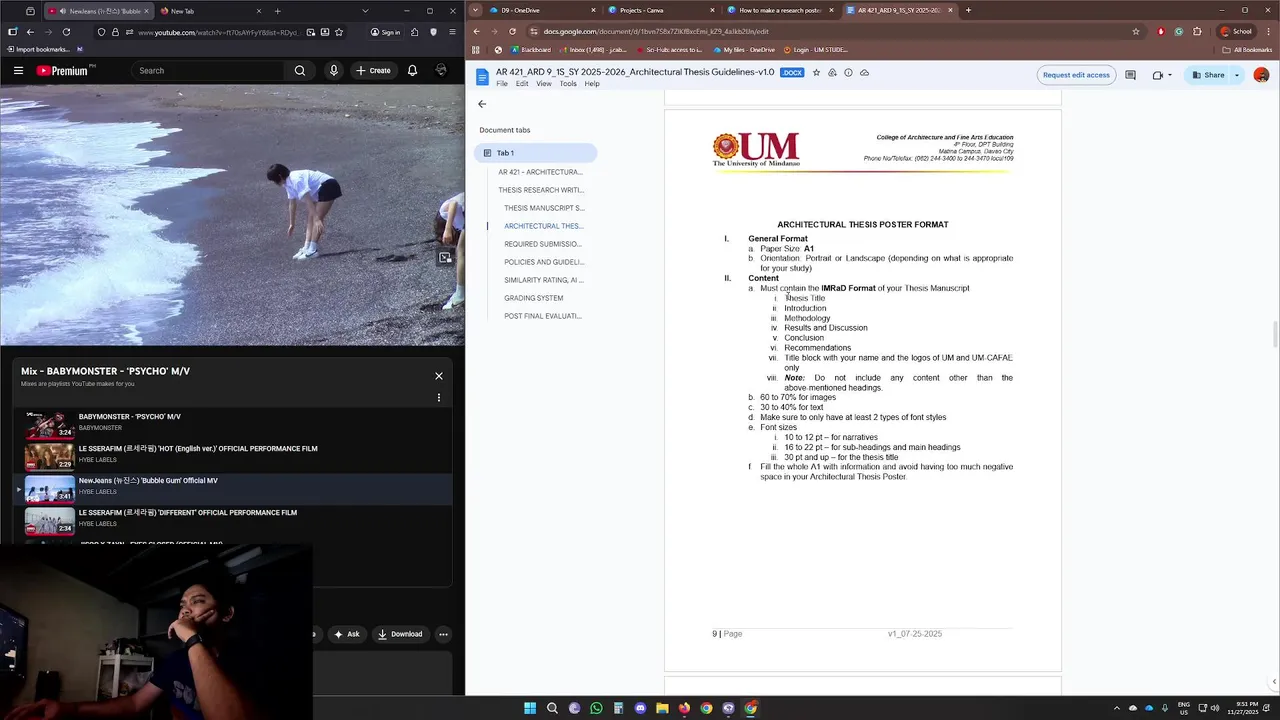Open the Tools menu in Google Docs

[568, 84]
